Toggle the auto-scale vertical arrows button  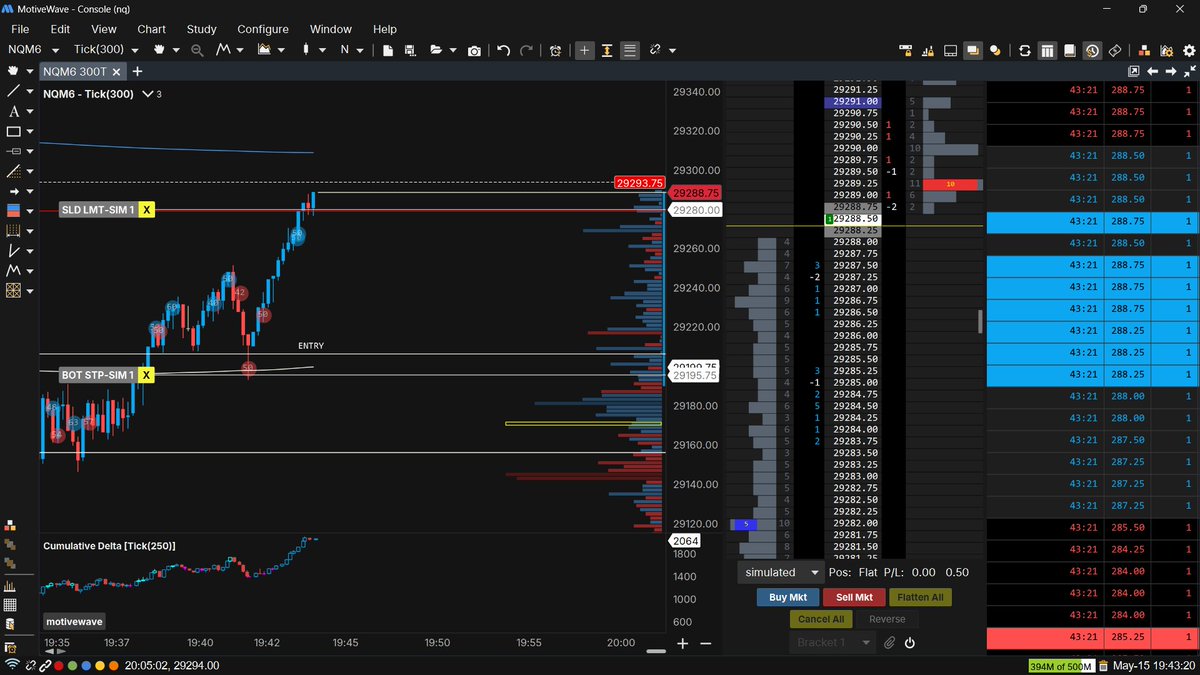pos(607,50)
